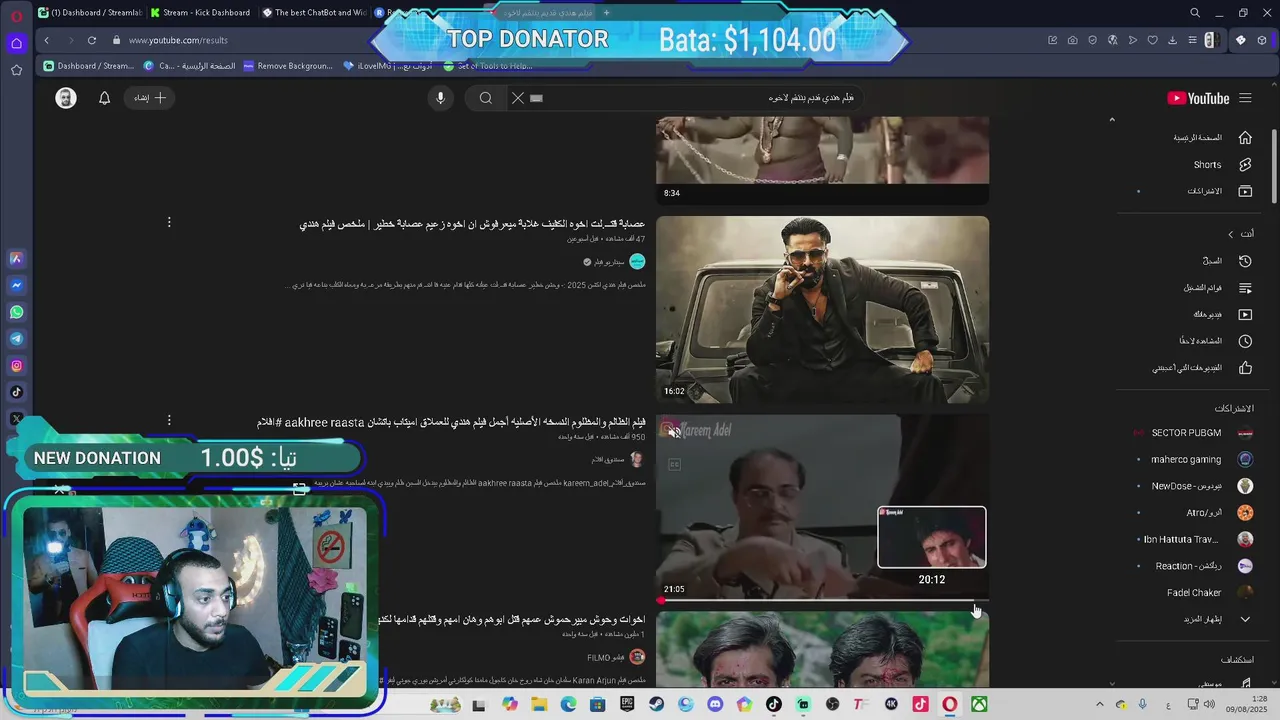Start voice search with the microphone

click(x=440, y=98)
